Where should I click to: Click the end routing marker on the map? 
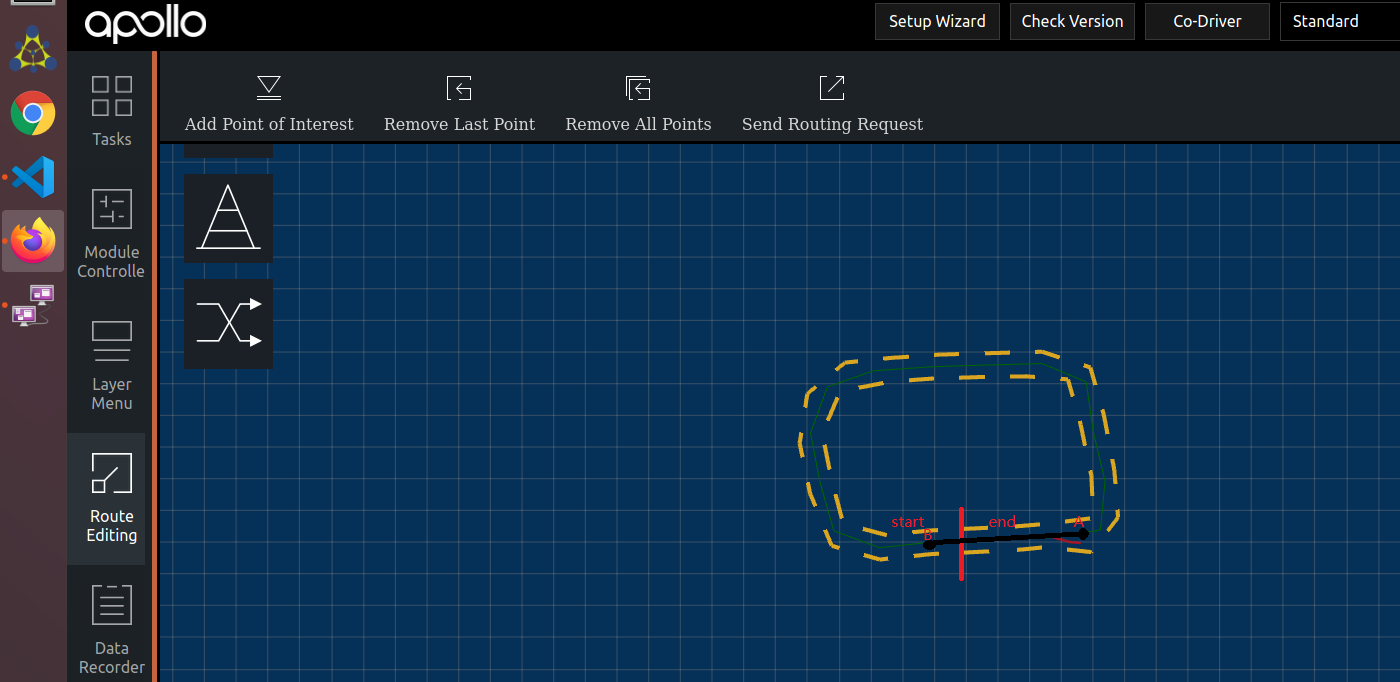pyautogui.click(x=1003, y=522)
